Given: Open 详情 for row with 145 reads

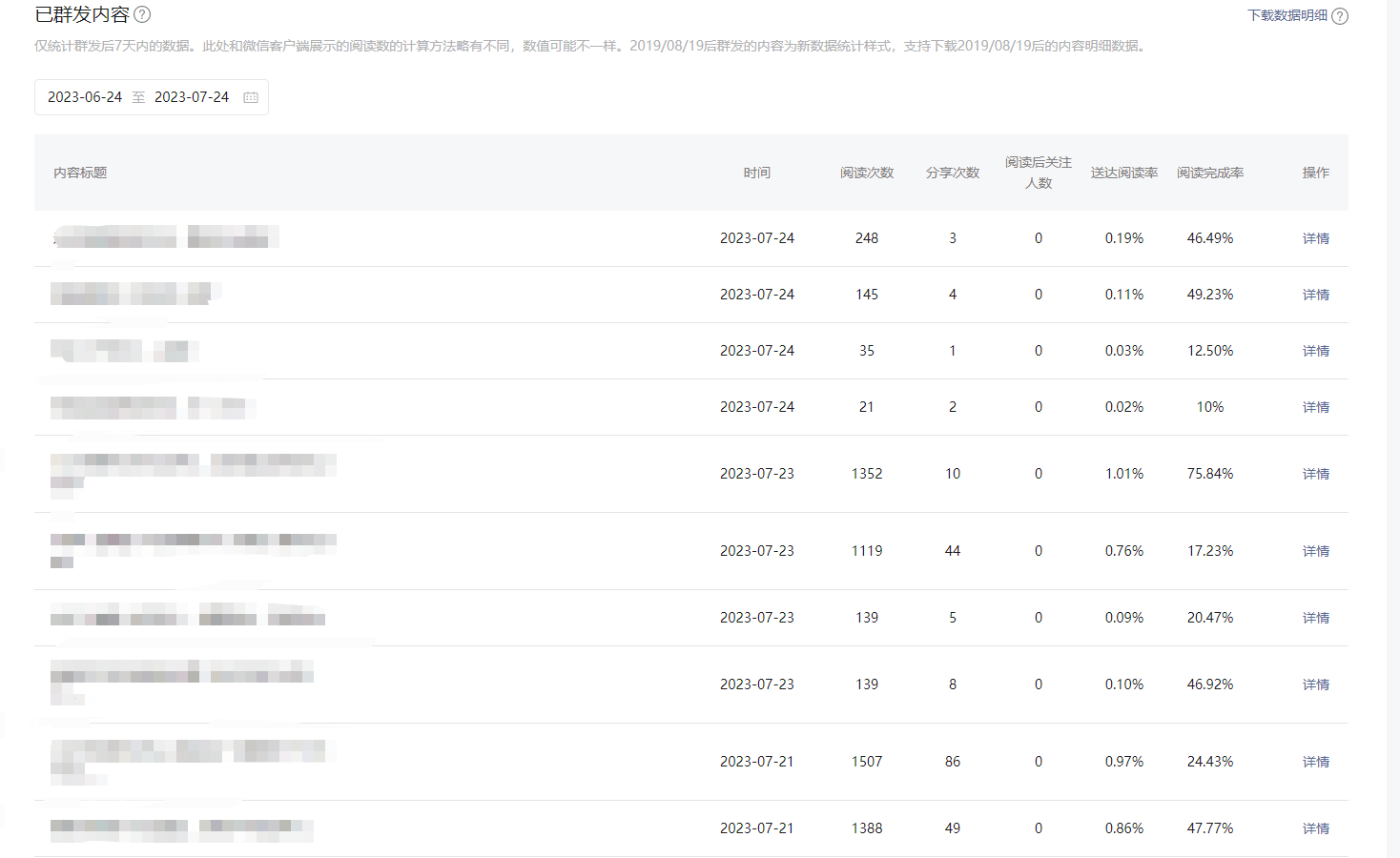Looking at the screenshot, I should click(x=1315, y=295).
